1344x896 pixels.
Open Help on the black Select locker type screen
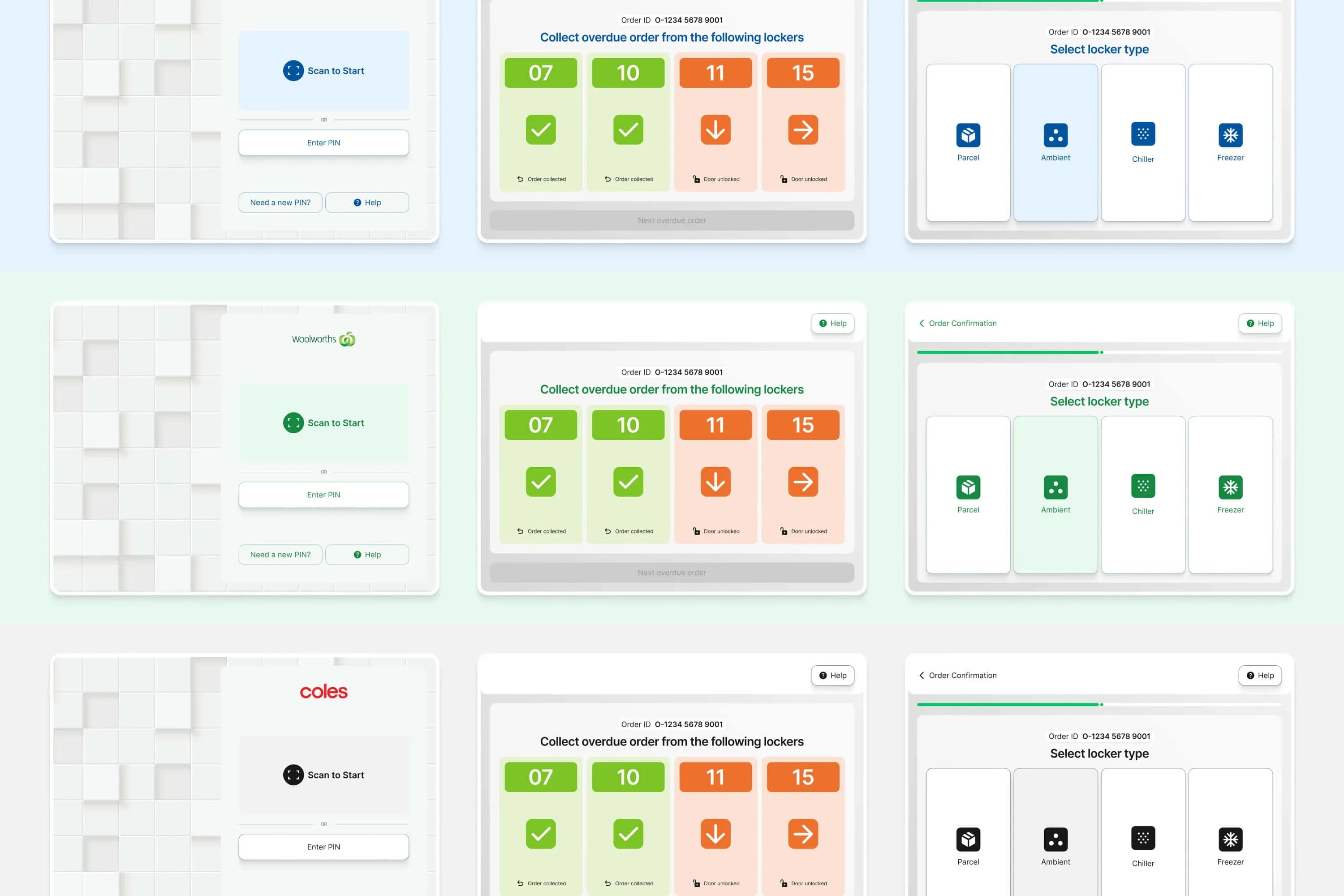(1260, 676)
